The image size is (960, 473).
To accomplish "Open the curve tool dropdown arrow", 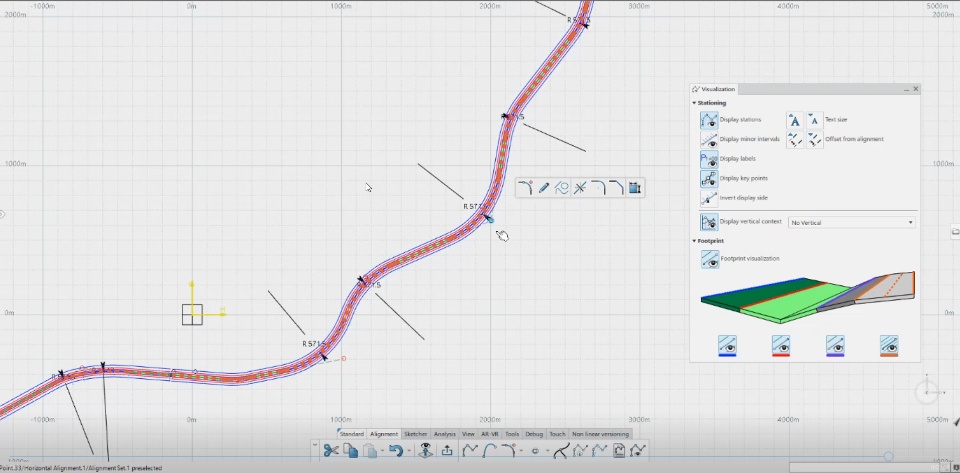I will pyautogui.click(x=521, y=452).
